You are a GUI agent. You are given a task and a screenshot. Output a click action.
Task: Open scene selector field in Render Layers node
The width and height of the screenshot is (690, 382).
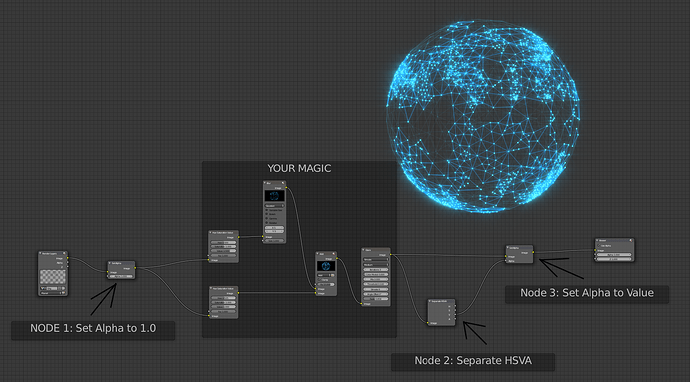(51, 288)
